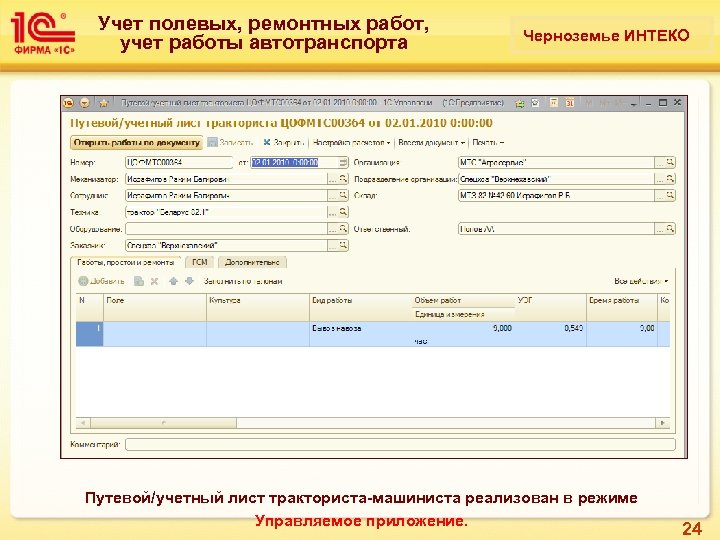Click the search magnifier for Склад

[x=670, y=196]
